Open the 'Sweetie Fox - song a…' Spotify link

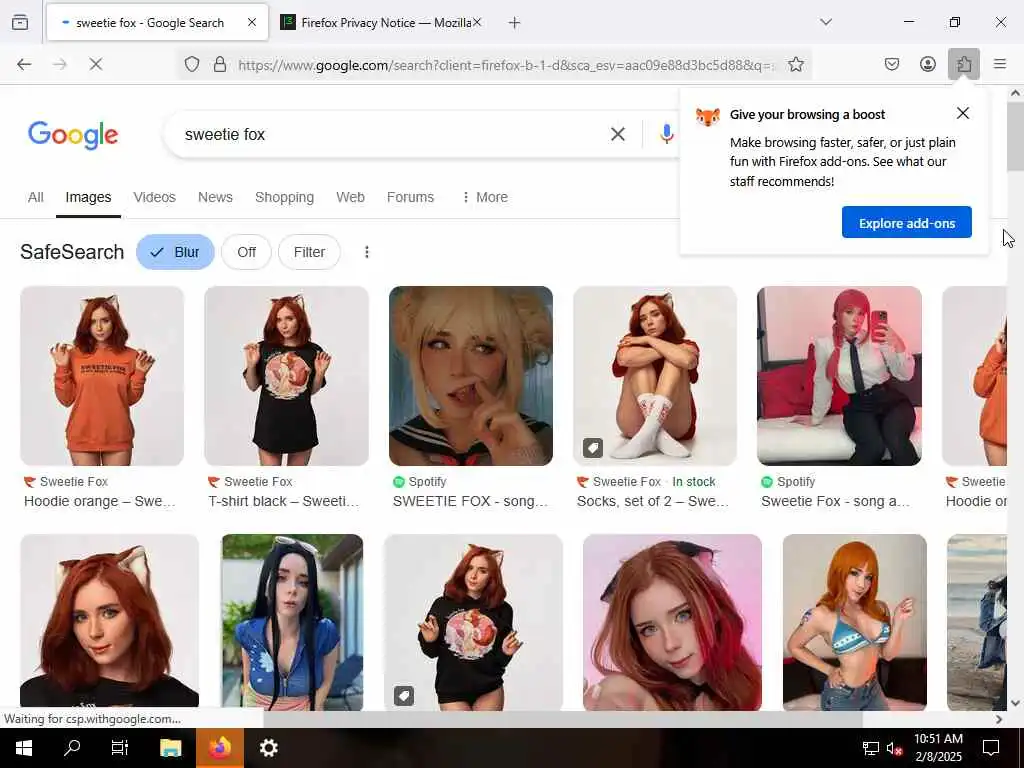tap(835, 502)
